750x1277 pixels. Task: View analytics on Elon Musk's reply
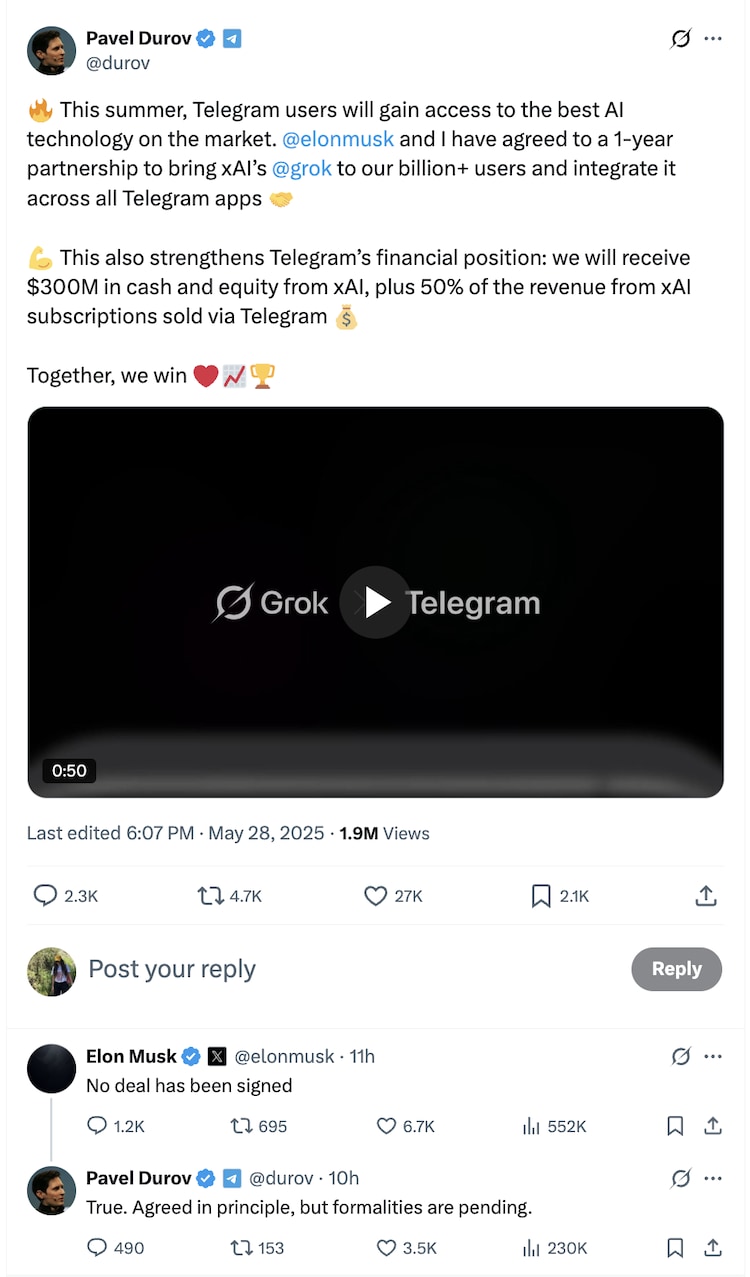click(x=531, y=1126)
